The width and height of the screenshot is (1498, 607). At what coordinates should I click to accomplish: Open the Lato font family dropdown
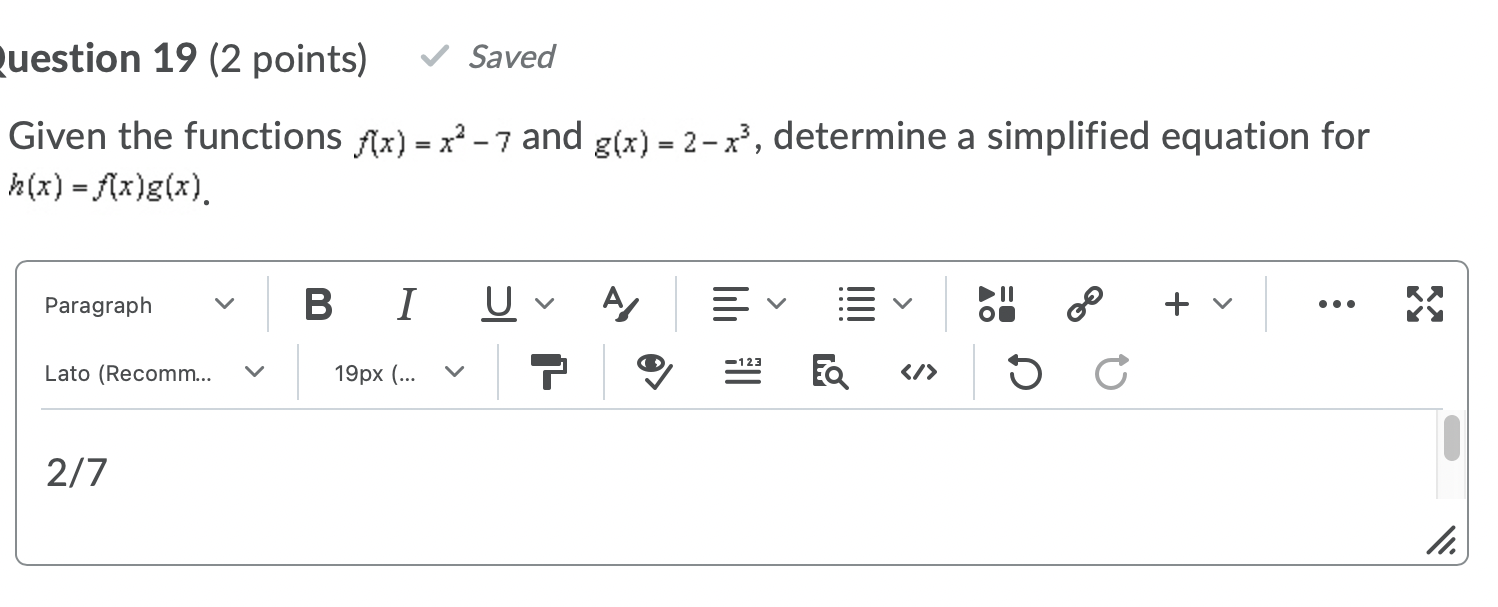pos(155,372)
